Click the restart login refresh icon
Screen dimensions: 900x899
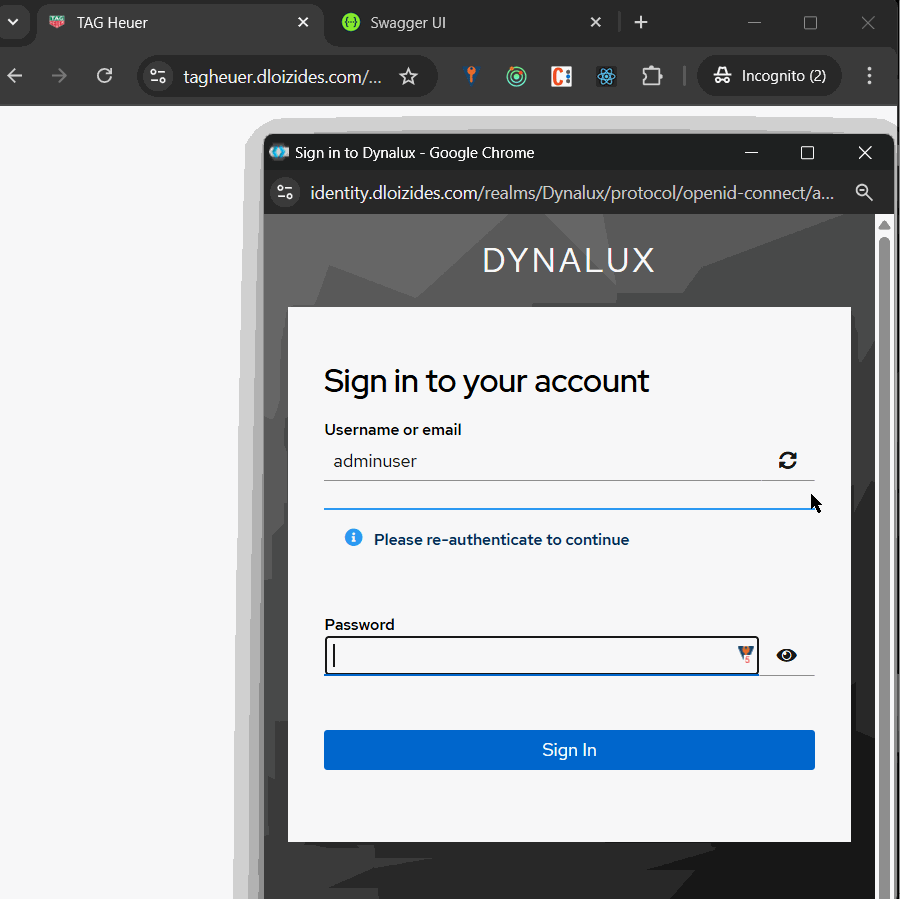[x=788, y=460]
